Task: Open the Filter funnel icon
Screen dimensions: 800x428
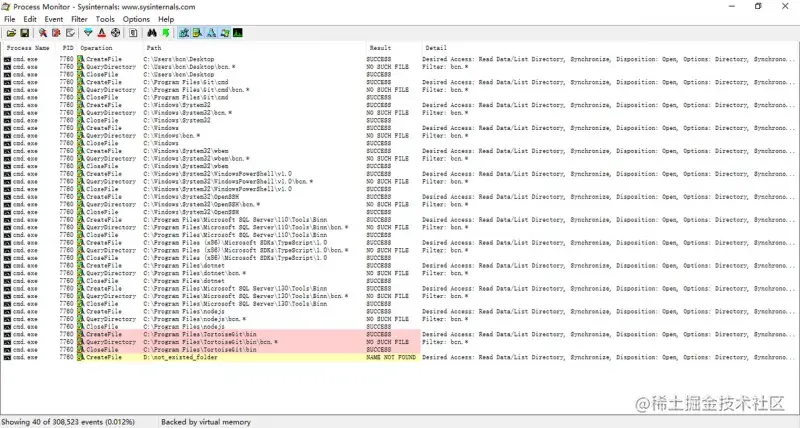Action: coord(88,33)
